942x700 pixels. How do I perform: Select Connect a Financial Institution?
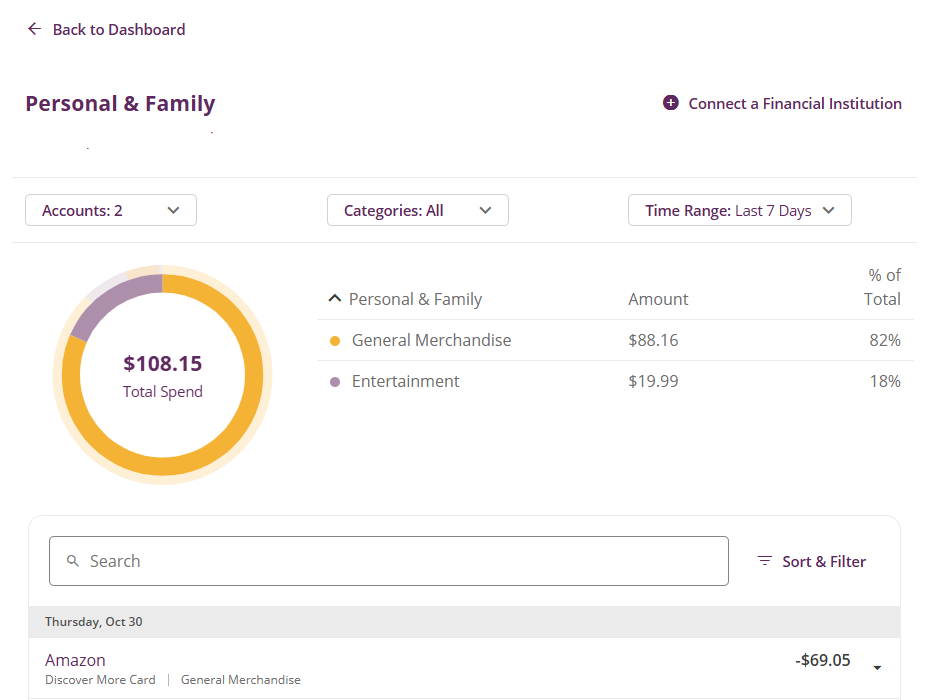(794, 102)
